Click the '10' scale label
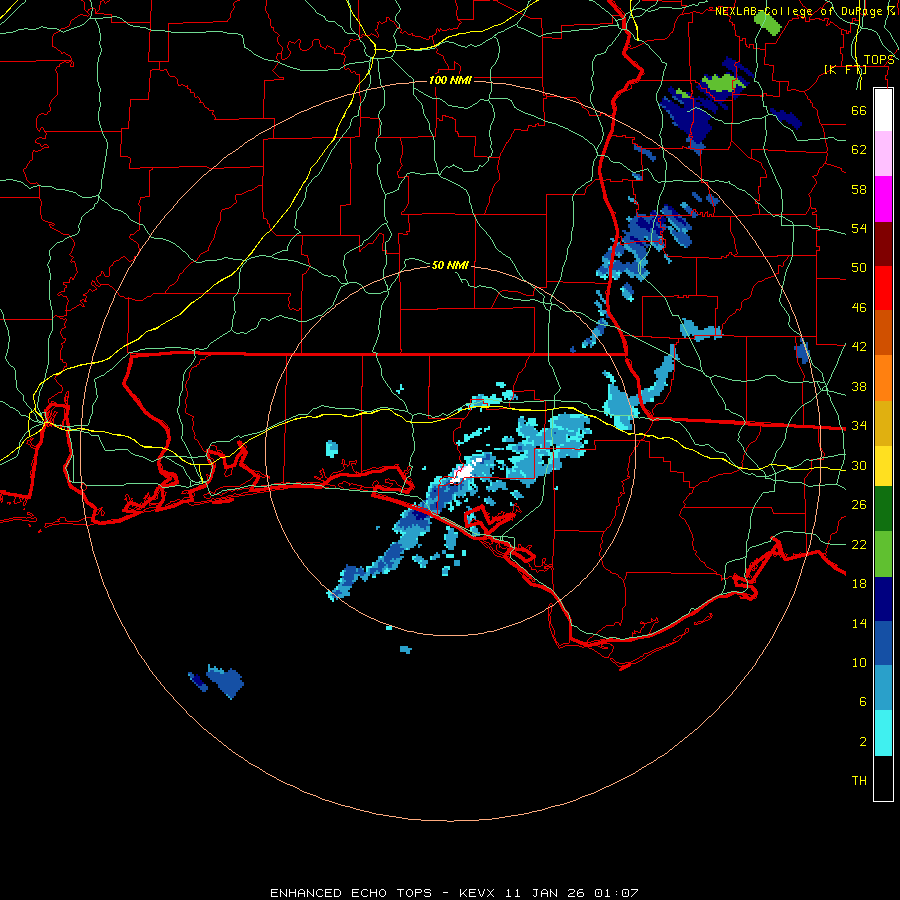 pyautogui.click(x=859, y=662)
